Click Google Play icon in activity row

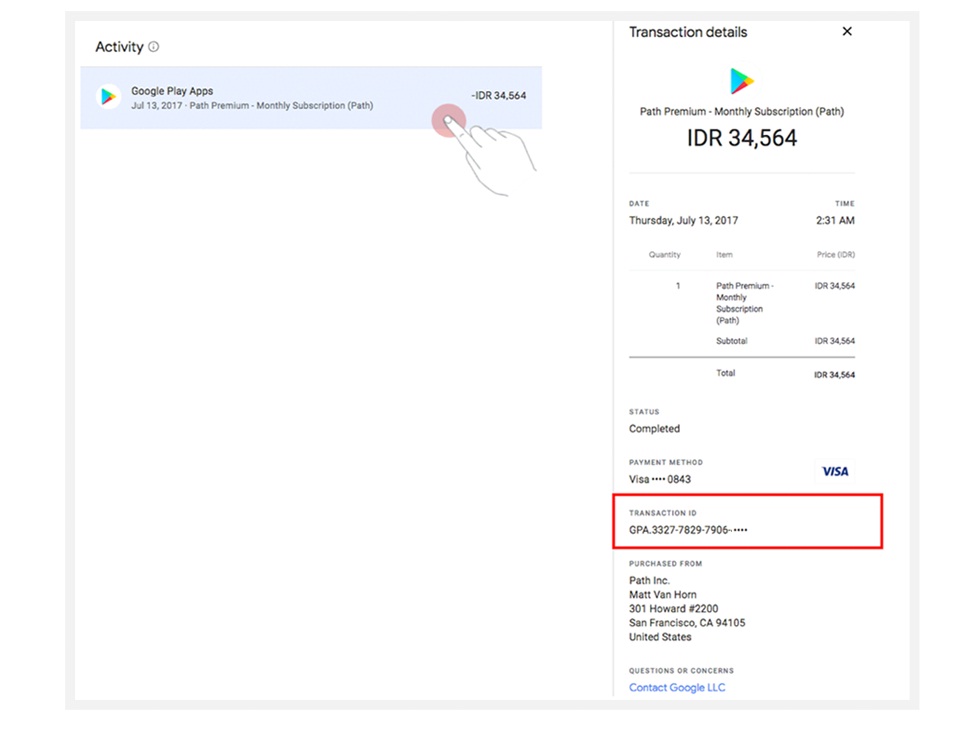click(x=108, y=97)
